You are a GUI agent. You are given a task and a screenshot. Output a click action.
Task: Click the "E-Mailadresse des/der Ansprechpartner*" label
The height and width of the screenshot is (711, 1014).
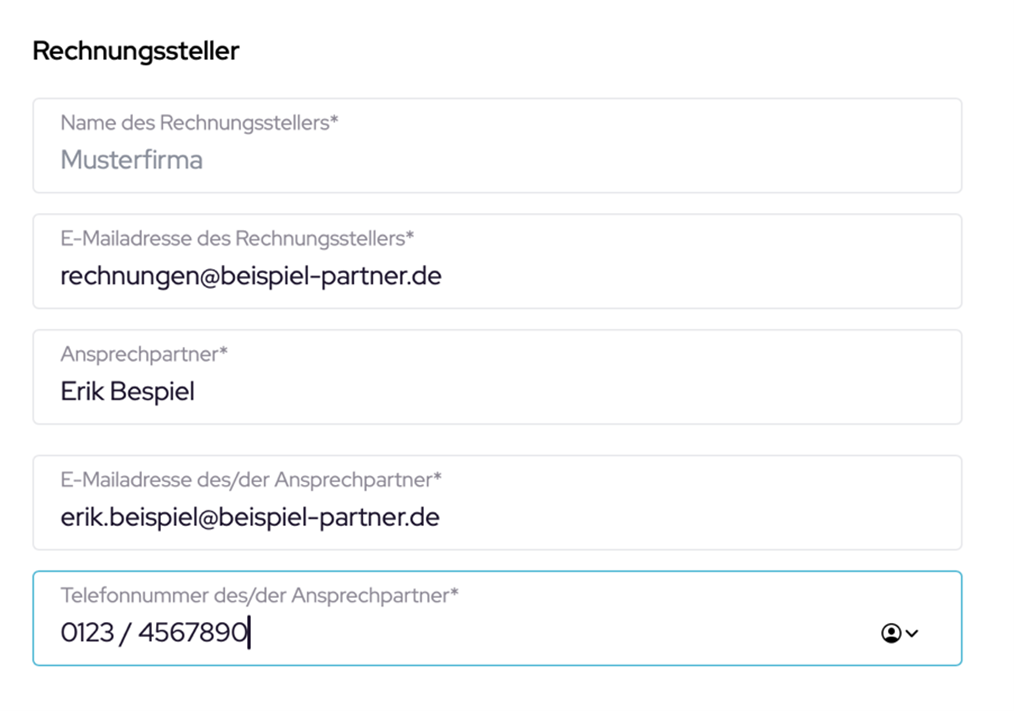click(250, 480)
